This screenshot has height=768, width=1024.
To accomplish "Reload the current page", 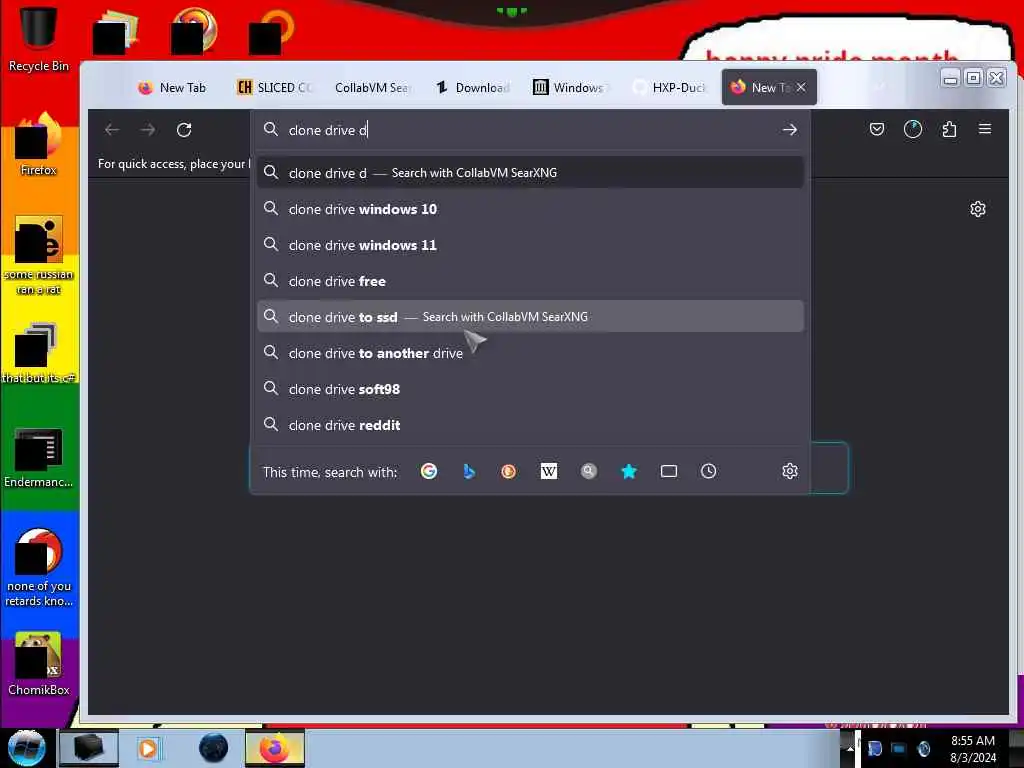I will pyautogui.click(x=184, y=129).
